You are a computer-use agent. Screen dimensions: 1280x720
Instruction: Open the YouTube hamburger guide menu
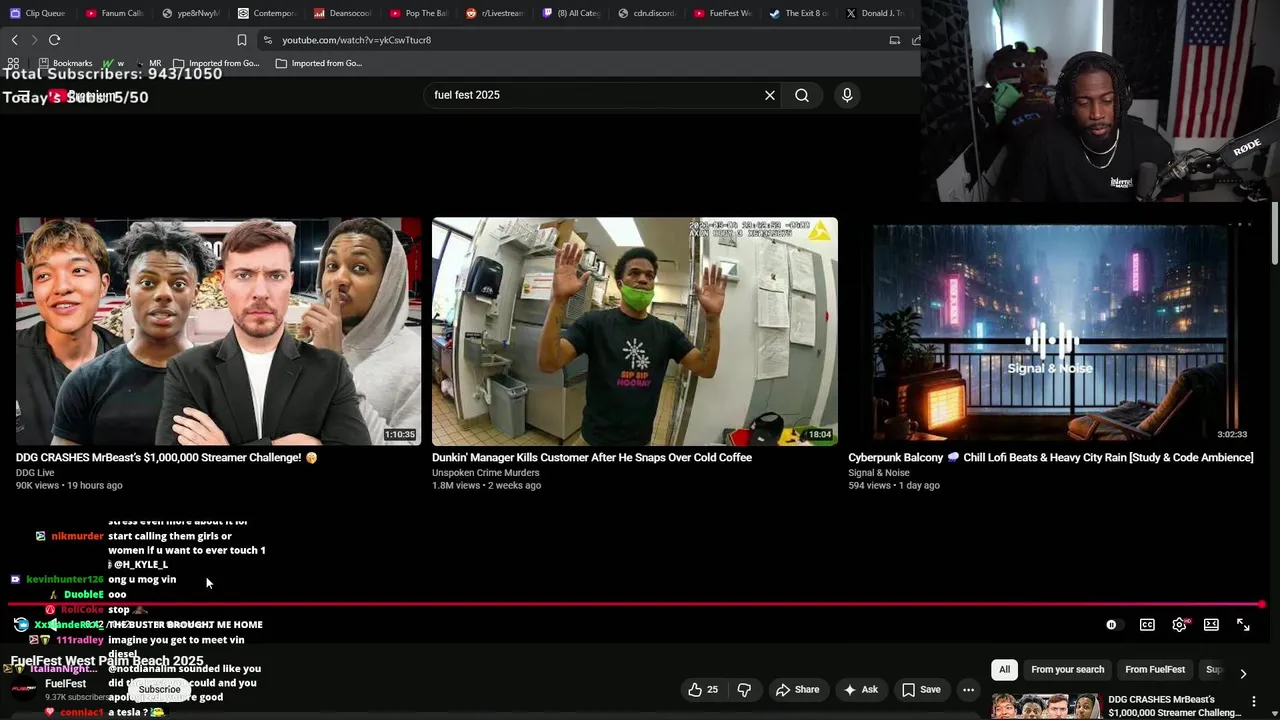point(22,97)
